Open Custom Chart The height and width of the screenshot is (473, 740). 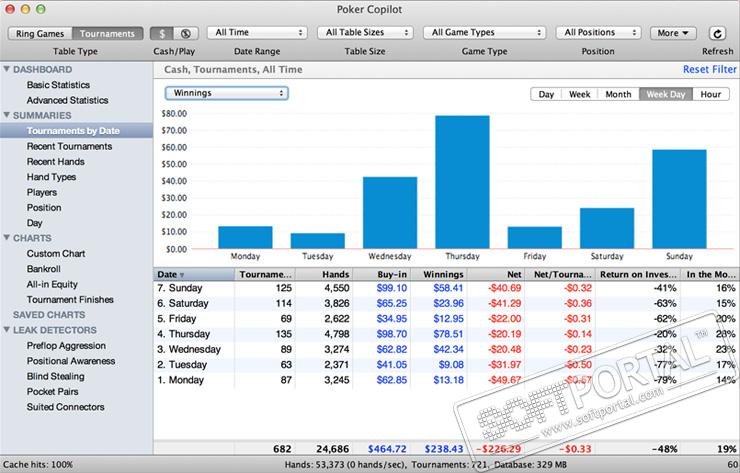(x=56, y=253)
